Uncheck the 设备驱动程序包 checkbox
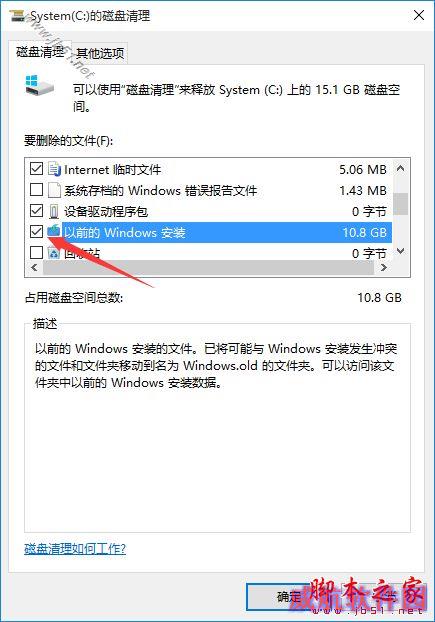 [36, 211]
